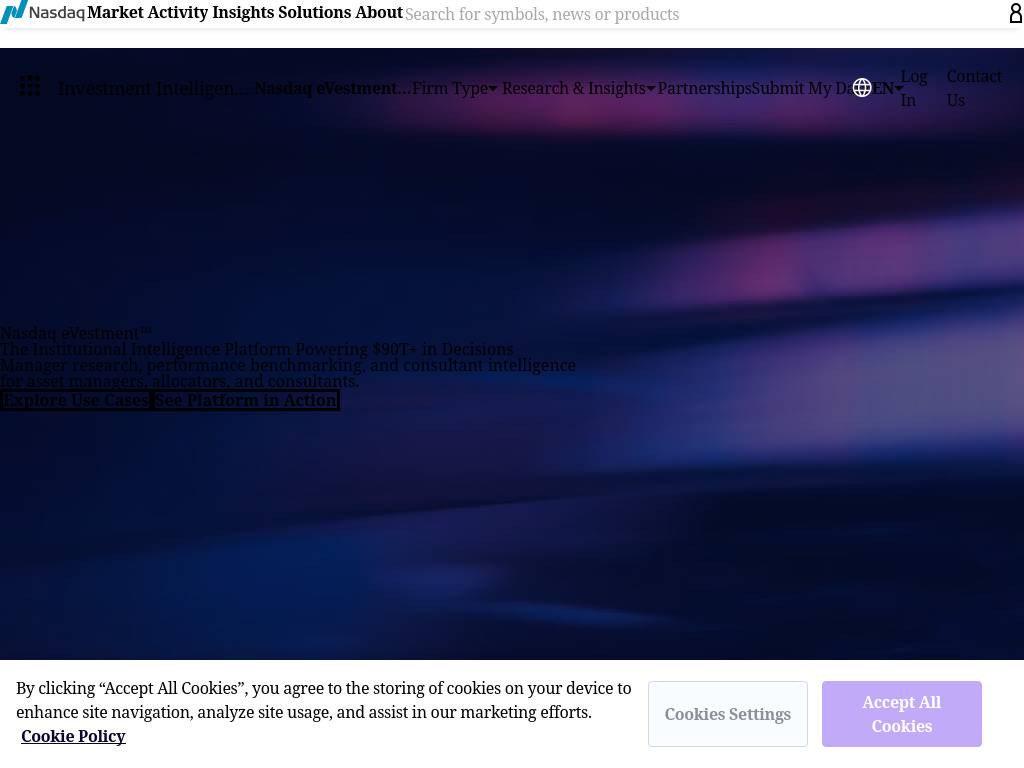Open the apps grid icon
The width and height of the screenshot is (1024, 768).
29,86
